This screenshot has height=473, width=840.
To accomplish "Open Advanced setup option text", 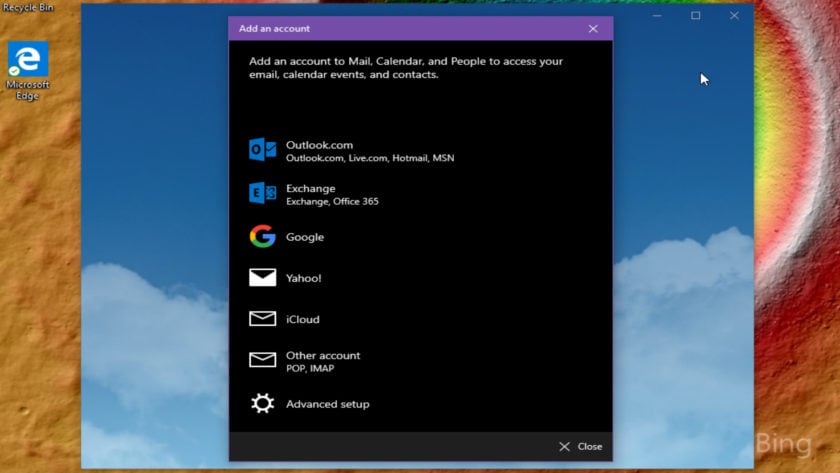I will point(327,404).
